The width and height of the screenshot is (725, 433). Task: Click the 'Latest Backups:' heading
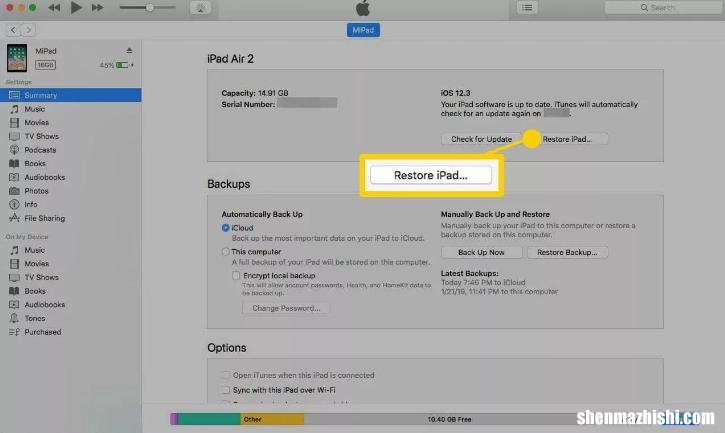tap(469, 273)
